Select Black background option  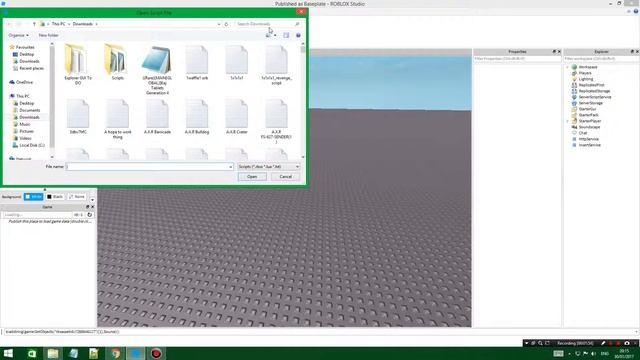pyautogui.click(x=55, y=197)
